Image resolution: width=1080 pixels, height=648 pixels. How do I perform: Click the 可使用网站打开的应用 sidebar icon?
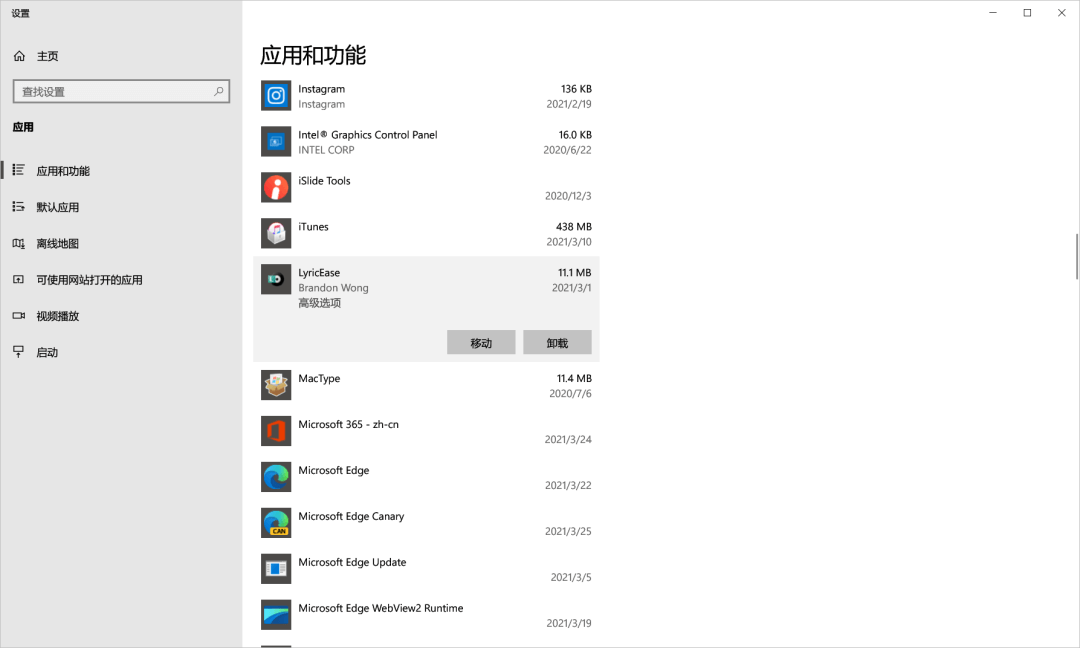tap(19, 280)
